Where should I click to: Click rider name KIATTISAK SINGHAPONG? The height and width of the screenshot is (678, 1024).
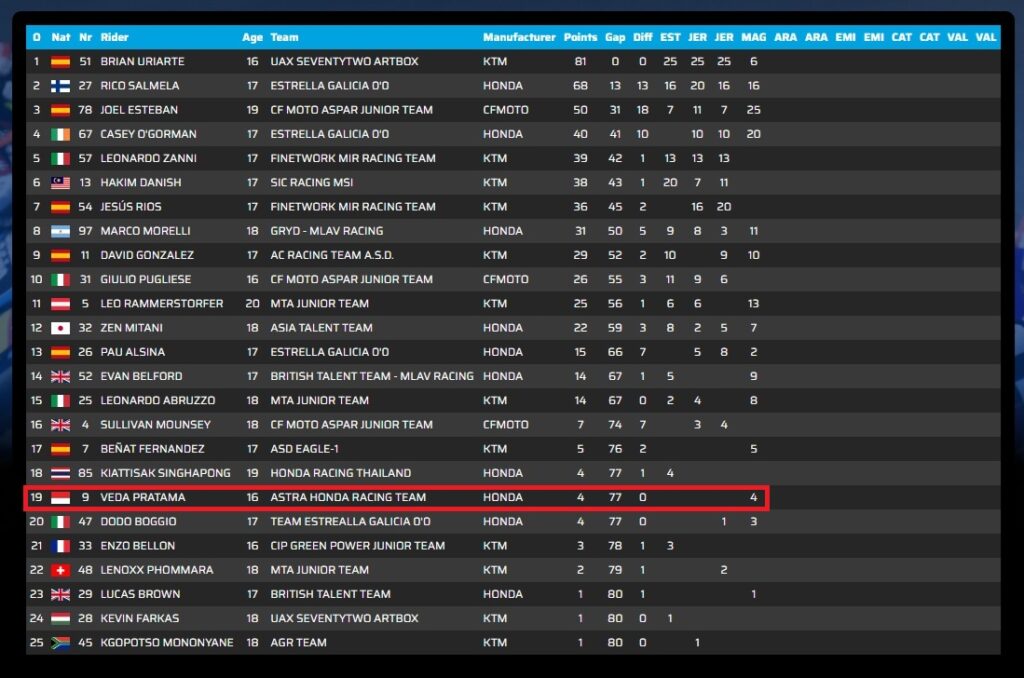(165, 472)
